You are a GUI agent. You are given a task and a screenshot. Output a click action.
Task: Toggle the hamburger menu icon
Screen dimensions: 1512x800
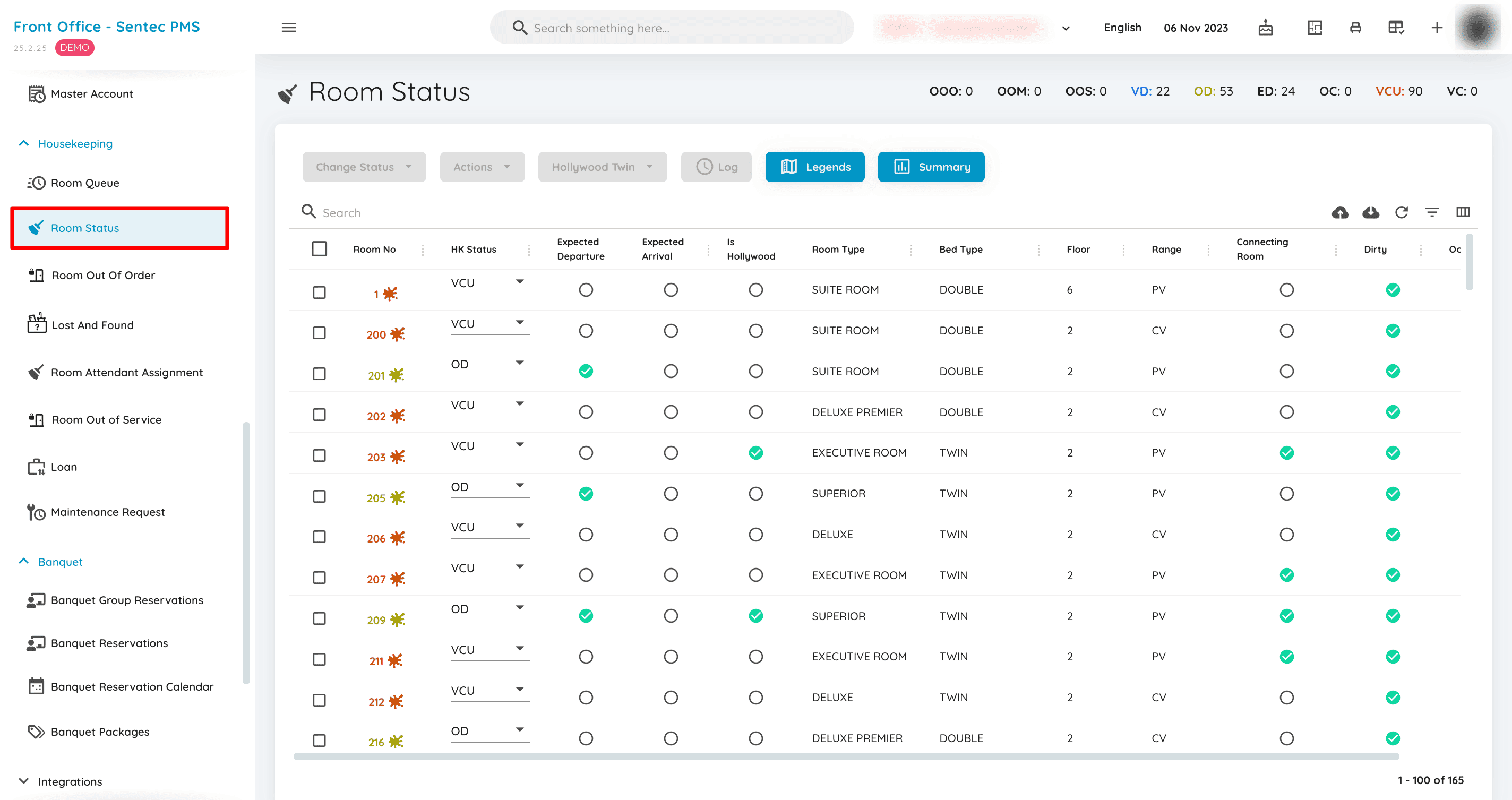(288, 28)
